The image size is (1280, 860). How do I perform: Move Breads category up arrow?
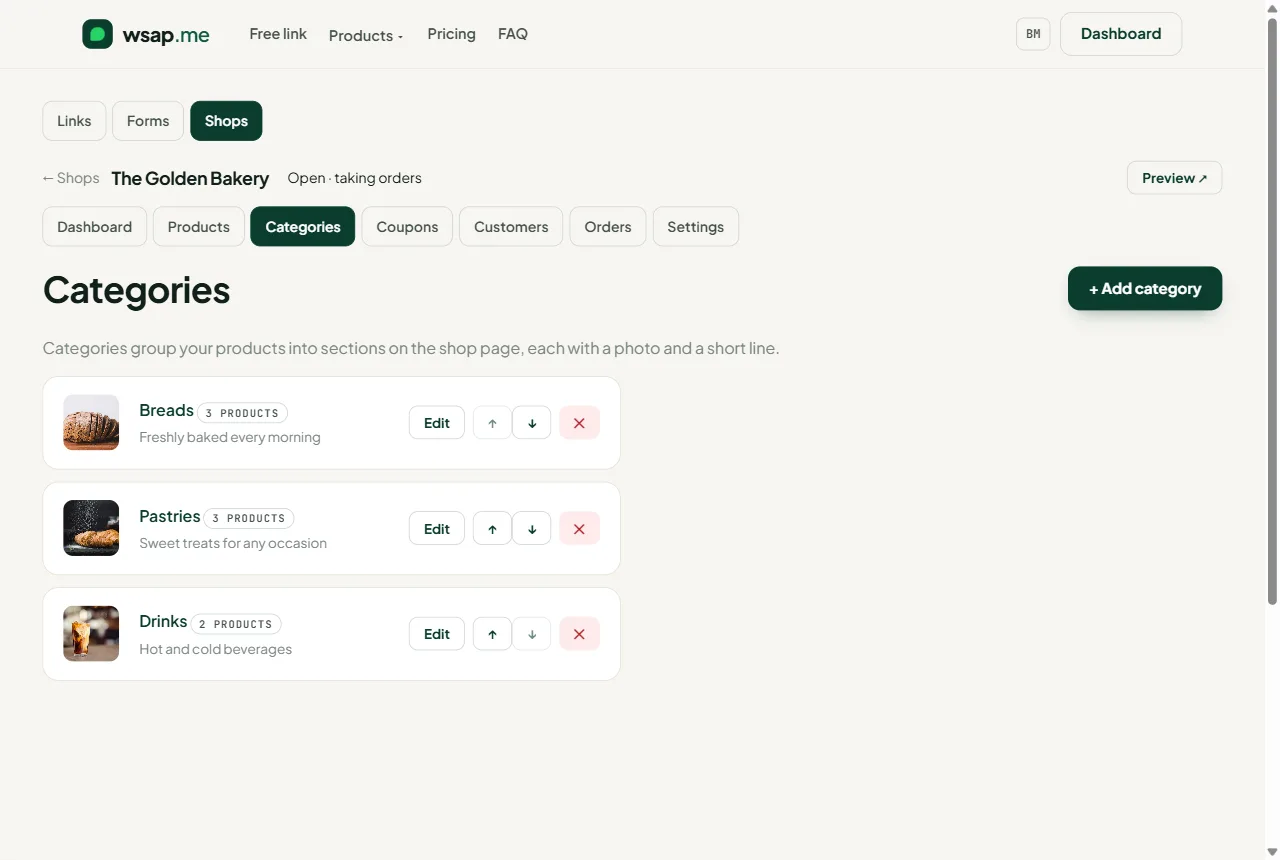point(492,423)
